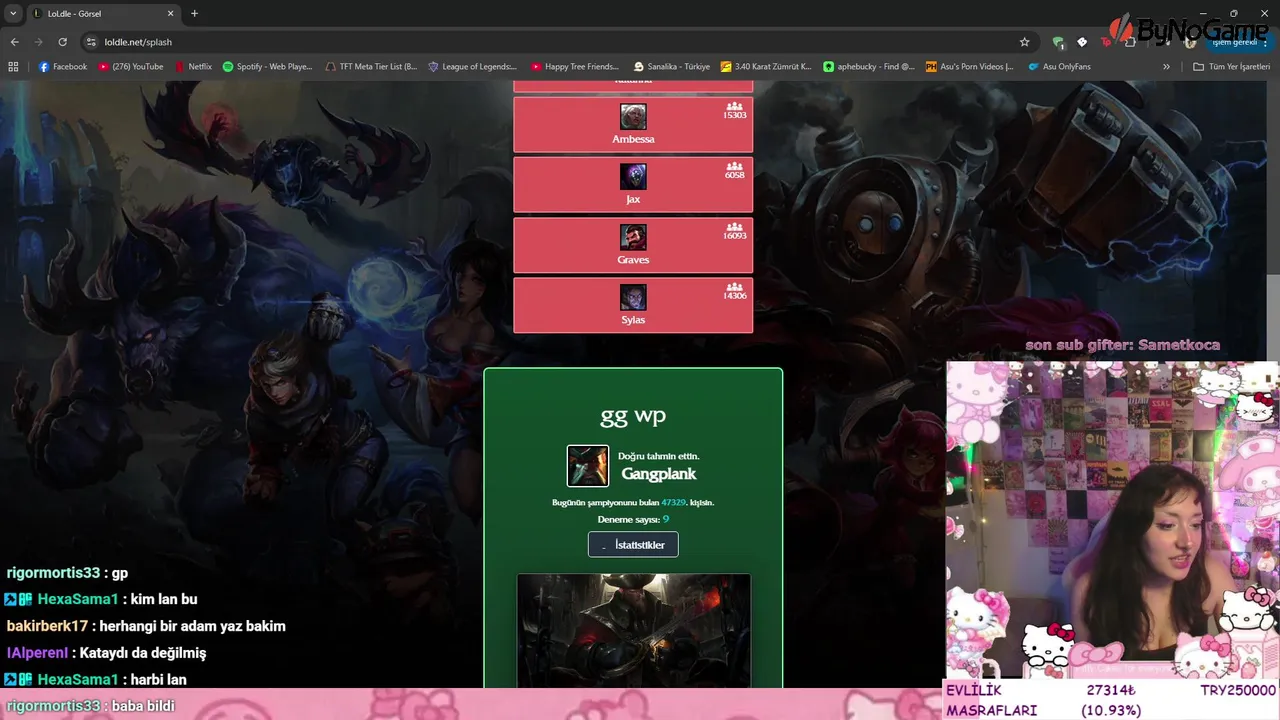Open the white diamond B extension
The height and width of the screenshot is (720, 1280).
1082,42
